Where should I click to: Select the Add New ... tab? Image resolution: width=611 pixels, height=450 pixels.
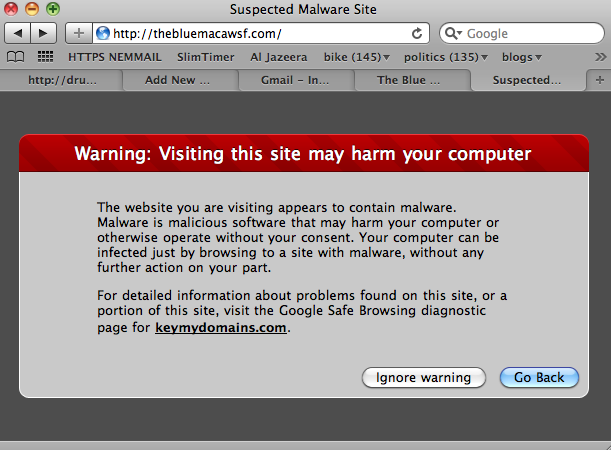tap(177, 80)
